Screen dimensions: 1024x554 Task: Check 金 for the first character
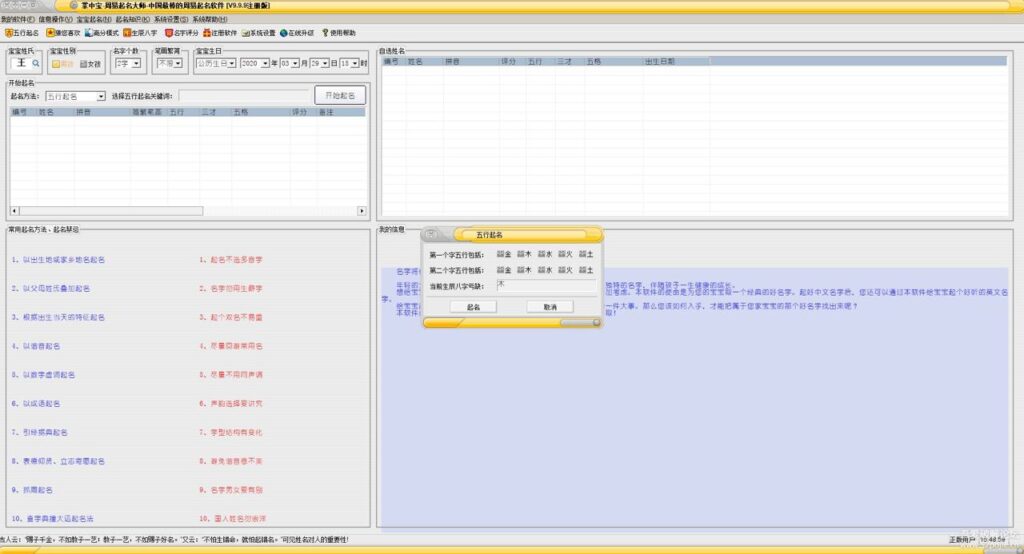500,254
